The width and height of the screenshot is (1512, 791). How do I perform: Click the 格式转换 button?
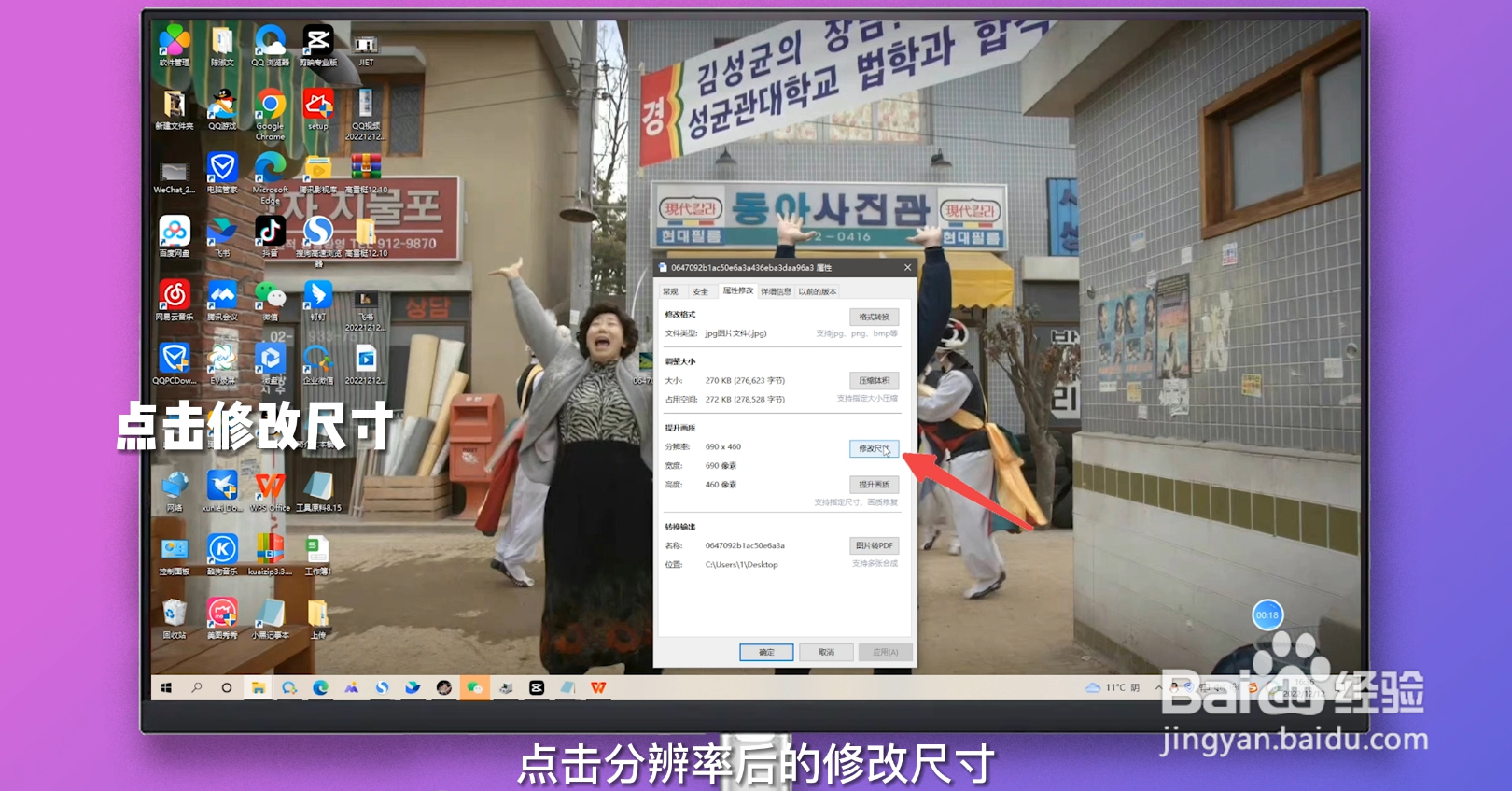(874, 317)
